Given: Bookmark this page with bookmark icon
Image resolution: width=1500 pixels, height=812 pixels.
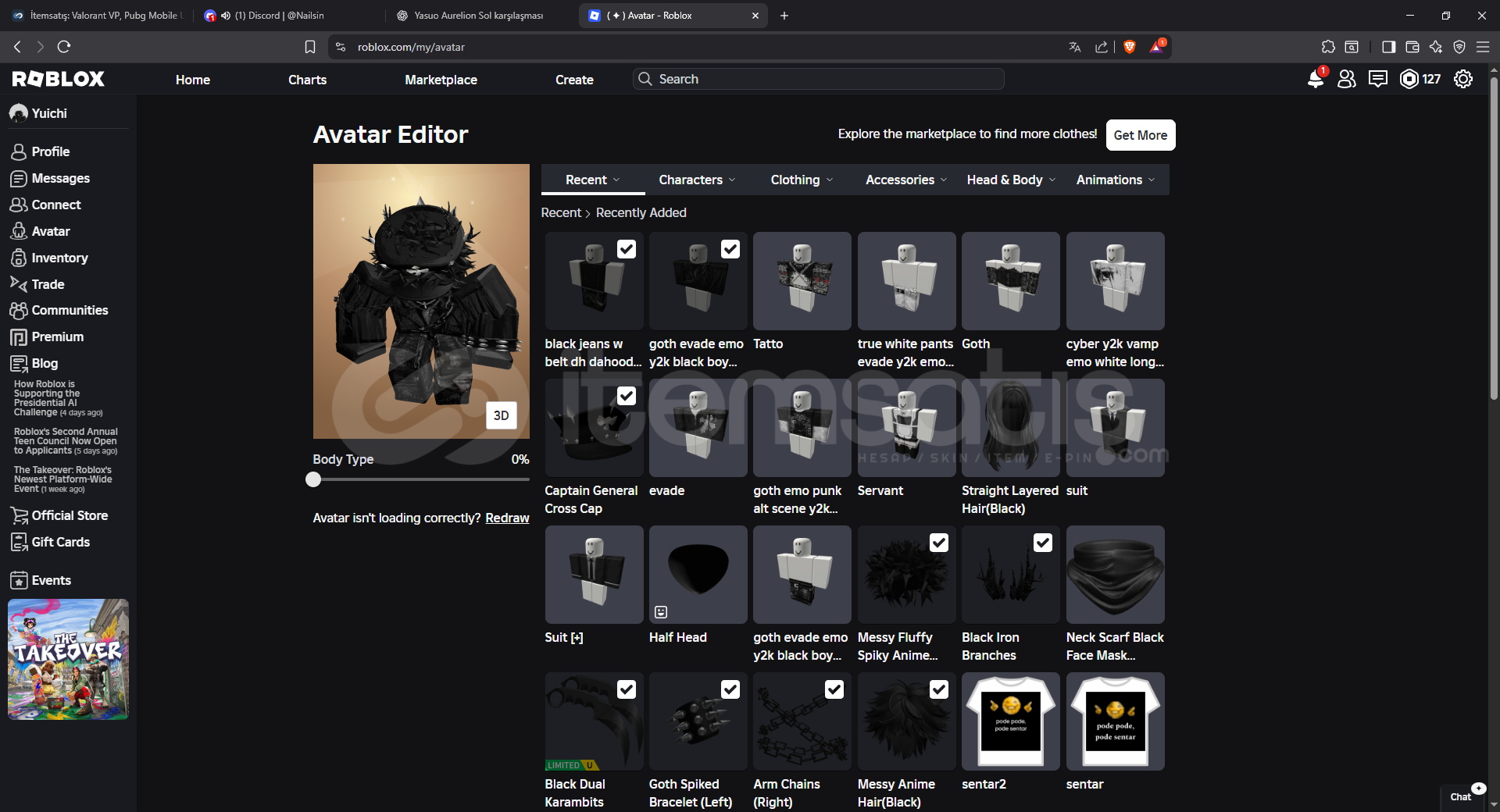Looking at the screenshot, I should pyautogui.click(x=310, y=47).
